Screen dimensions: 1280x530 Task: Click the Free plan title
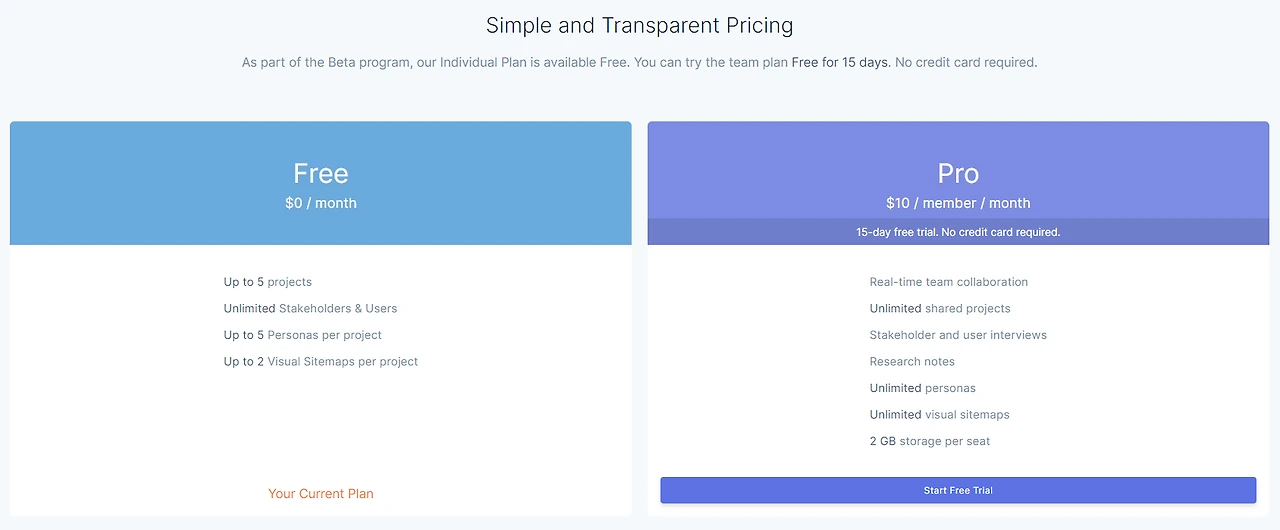(x=321, y=173)
